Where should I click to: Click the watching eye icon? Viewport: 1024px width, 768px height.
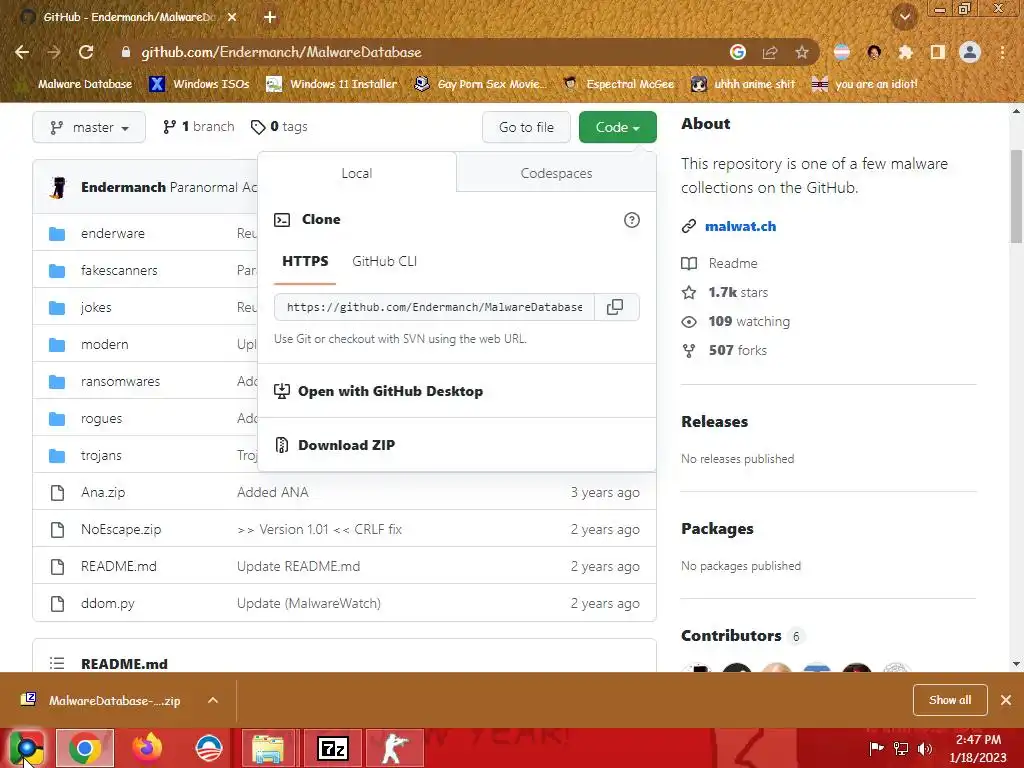[689, 321]
